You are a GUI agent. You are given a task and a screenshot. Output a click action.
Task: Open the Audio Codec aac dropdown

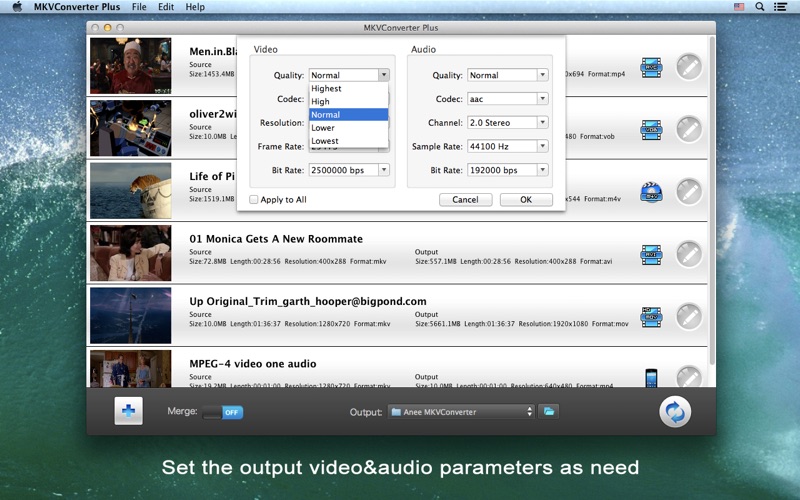pos(508,98)
